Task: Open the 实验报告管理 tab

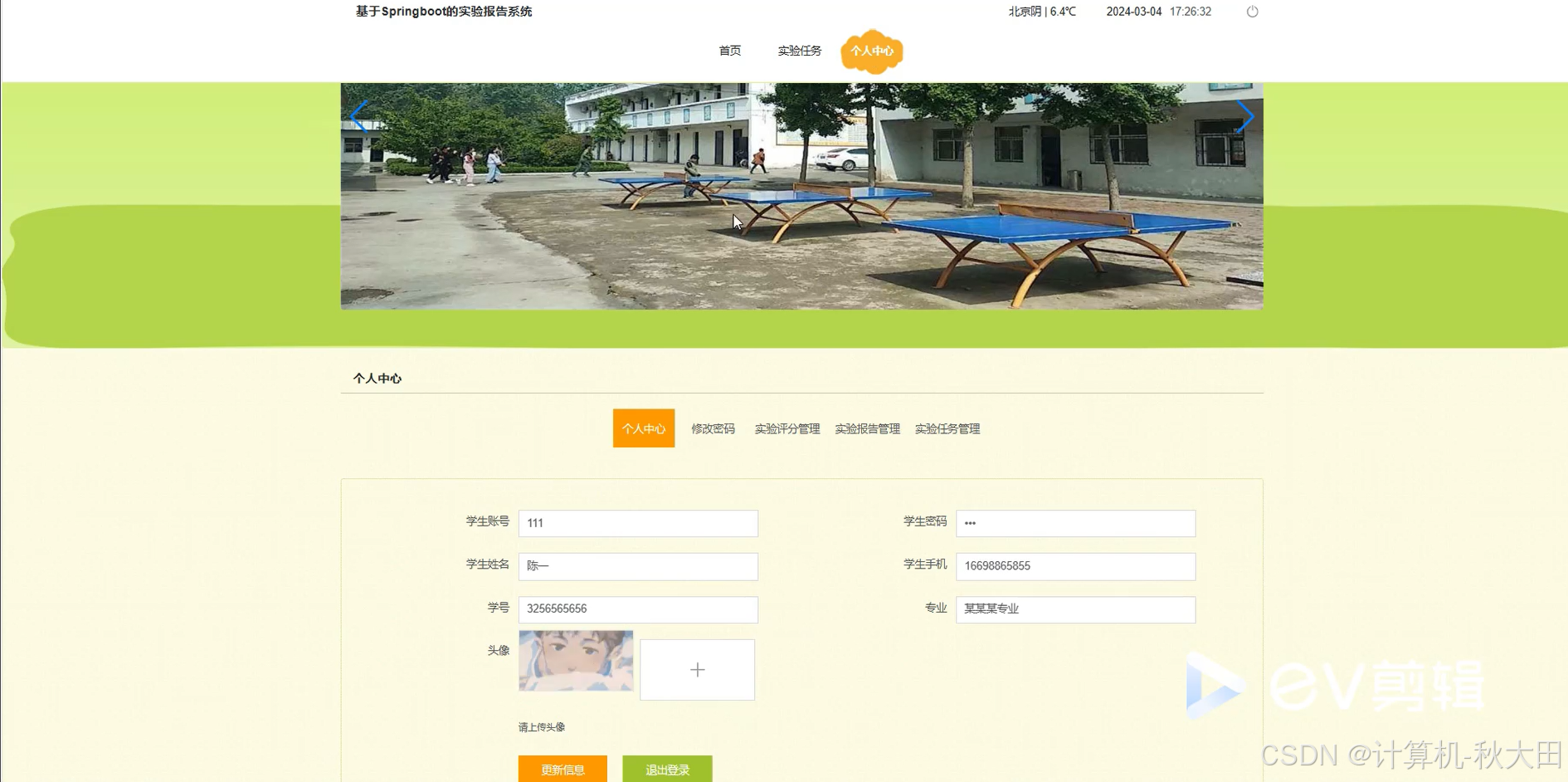Action: click(867, 428)
